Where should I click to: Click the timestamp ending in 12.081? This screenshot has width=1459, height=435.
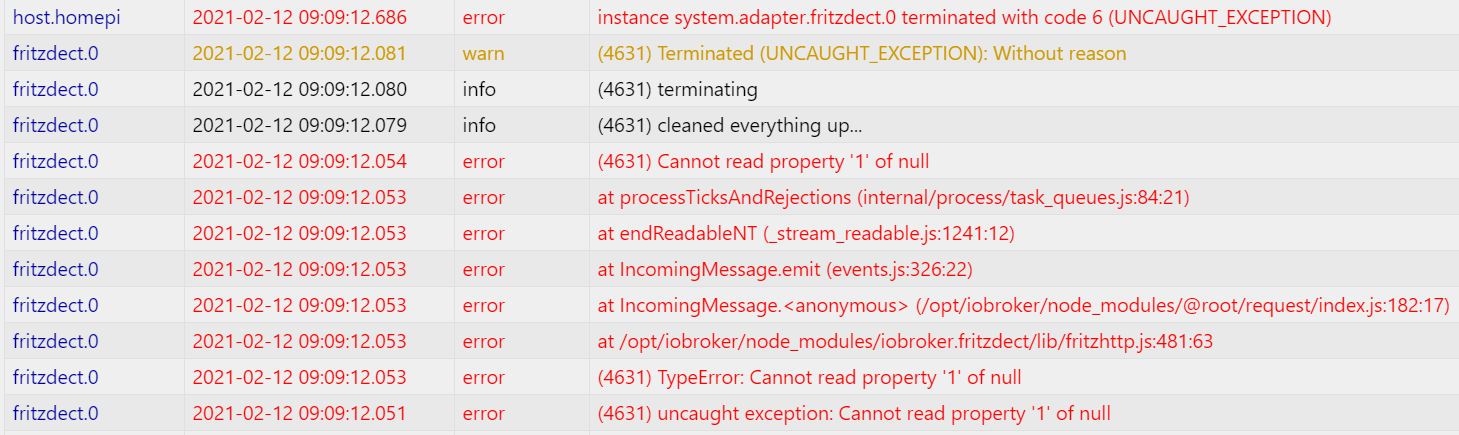(x=299, y=53)
